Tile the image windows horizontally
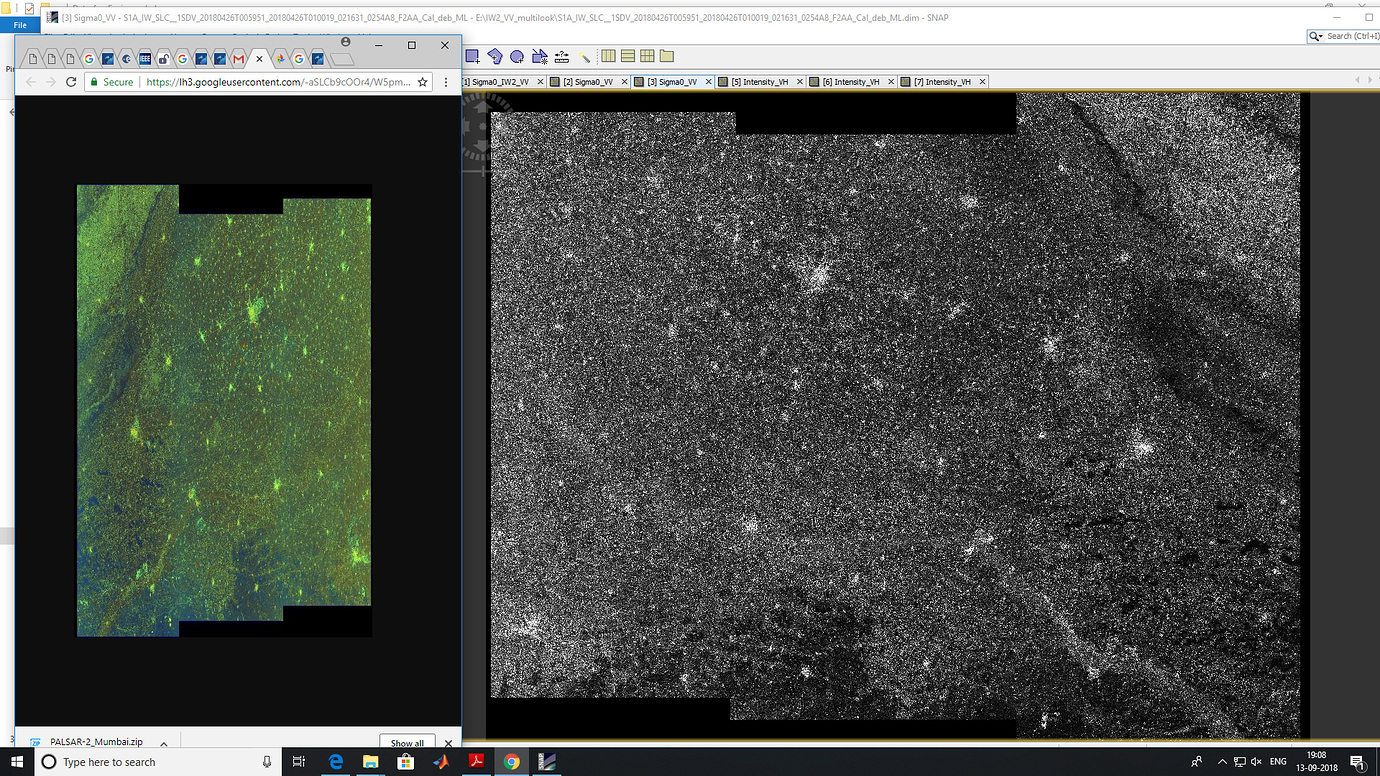The image size is (1380, 776). 628,57
